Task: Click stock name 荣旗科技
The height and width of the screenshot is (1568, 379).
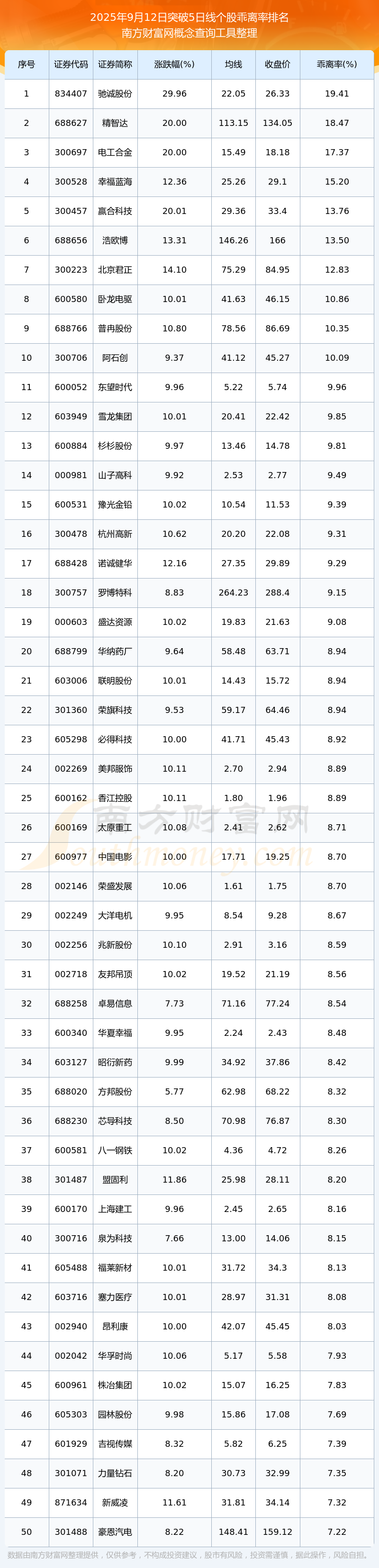Action: click(115, 710)
